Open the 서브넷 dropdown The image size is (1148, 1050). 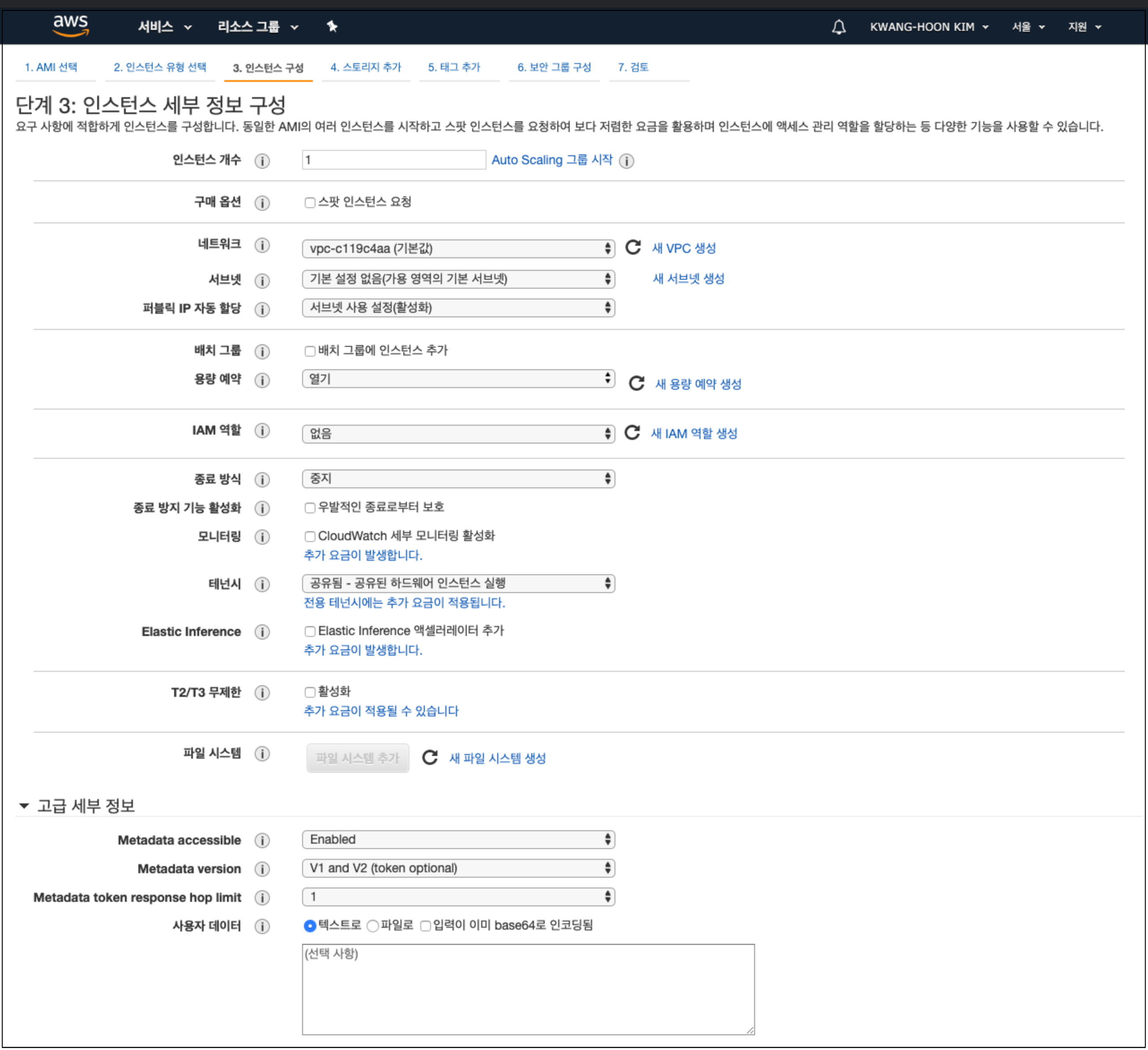pyautogui.click(x=458, y=279)
